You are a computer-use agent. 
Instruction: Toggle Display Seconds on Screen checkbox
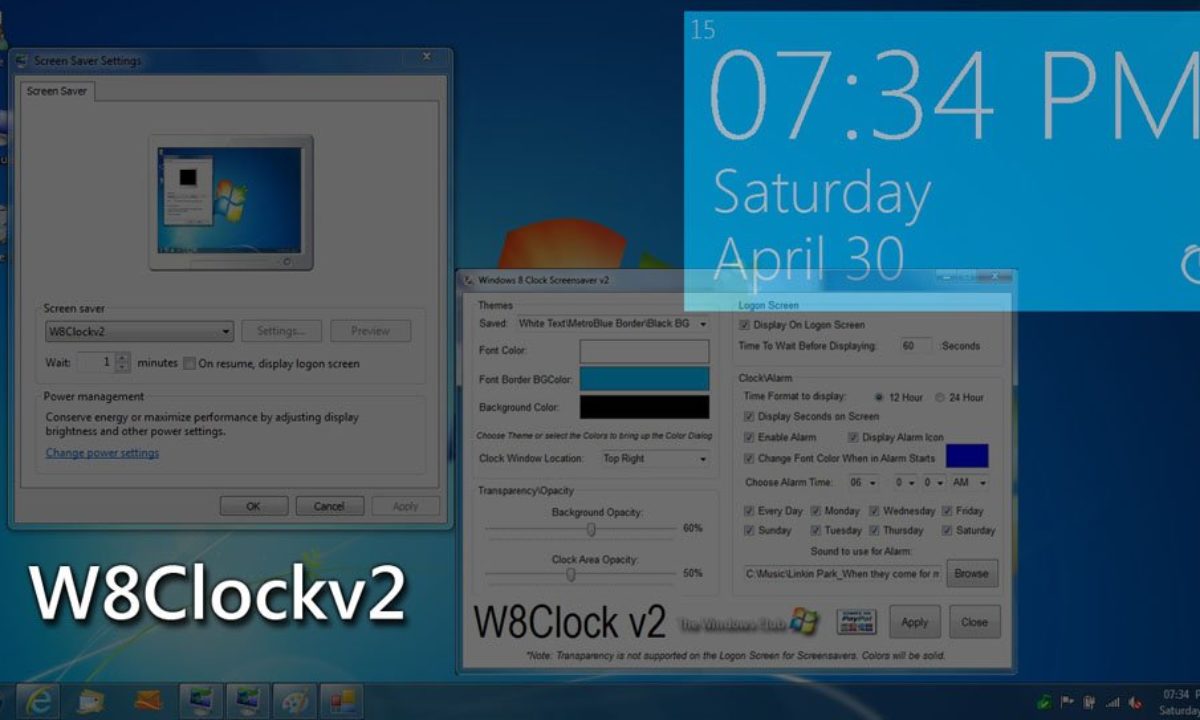coord(749,416)
